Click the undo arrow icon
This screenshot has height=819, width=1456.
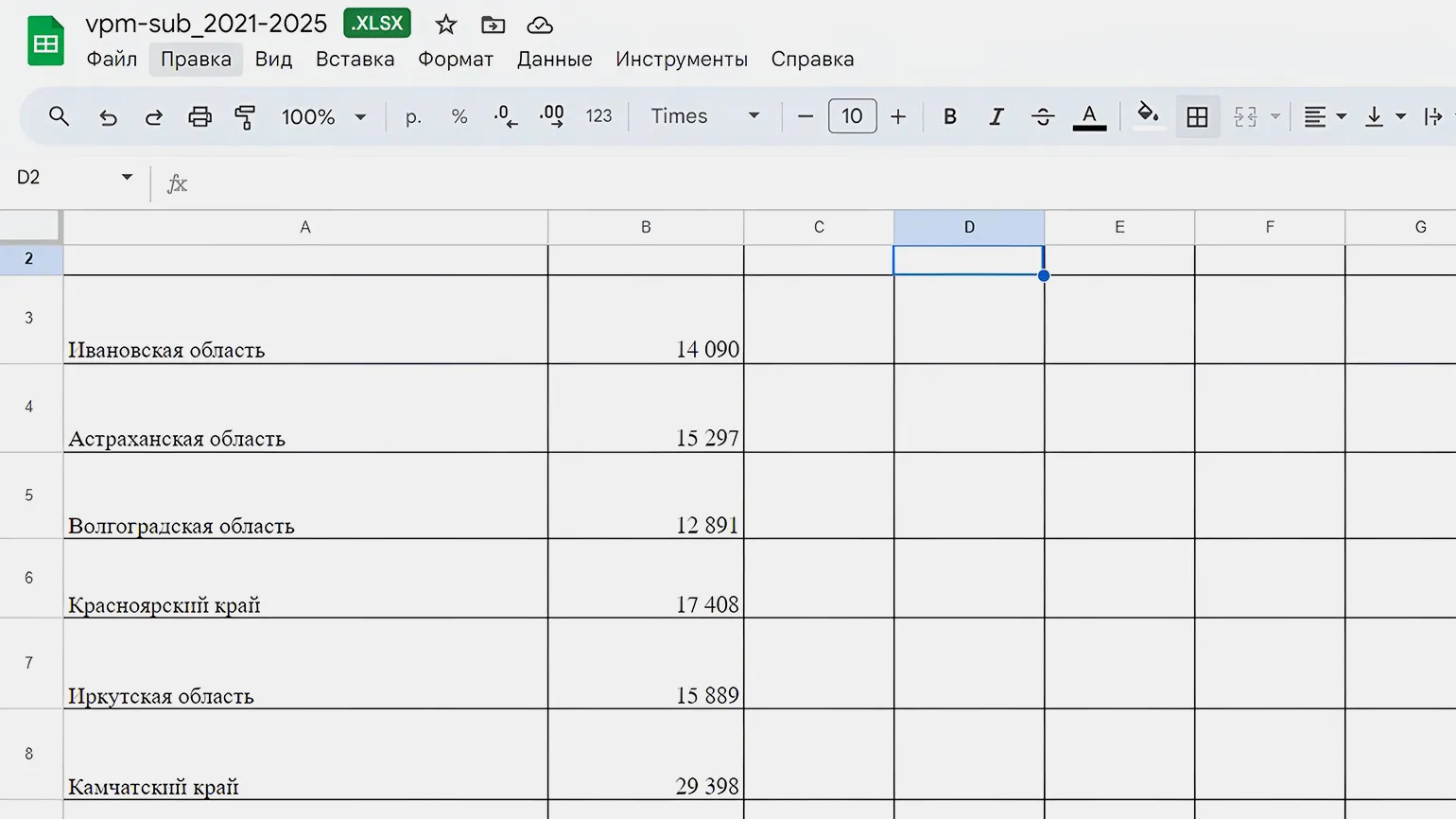click(x=108, y=116)
